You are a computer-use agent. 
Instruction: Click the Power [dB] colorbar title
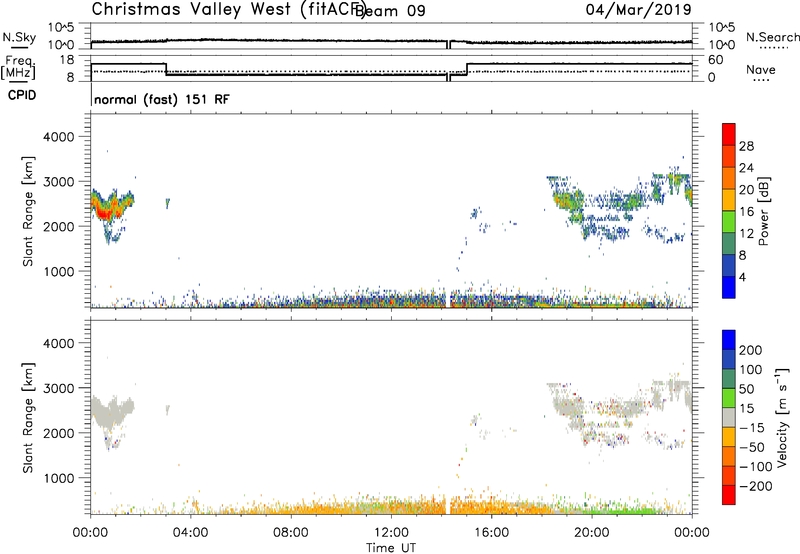764,212
